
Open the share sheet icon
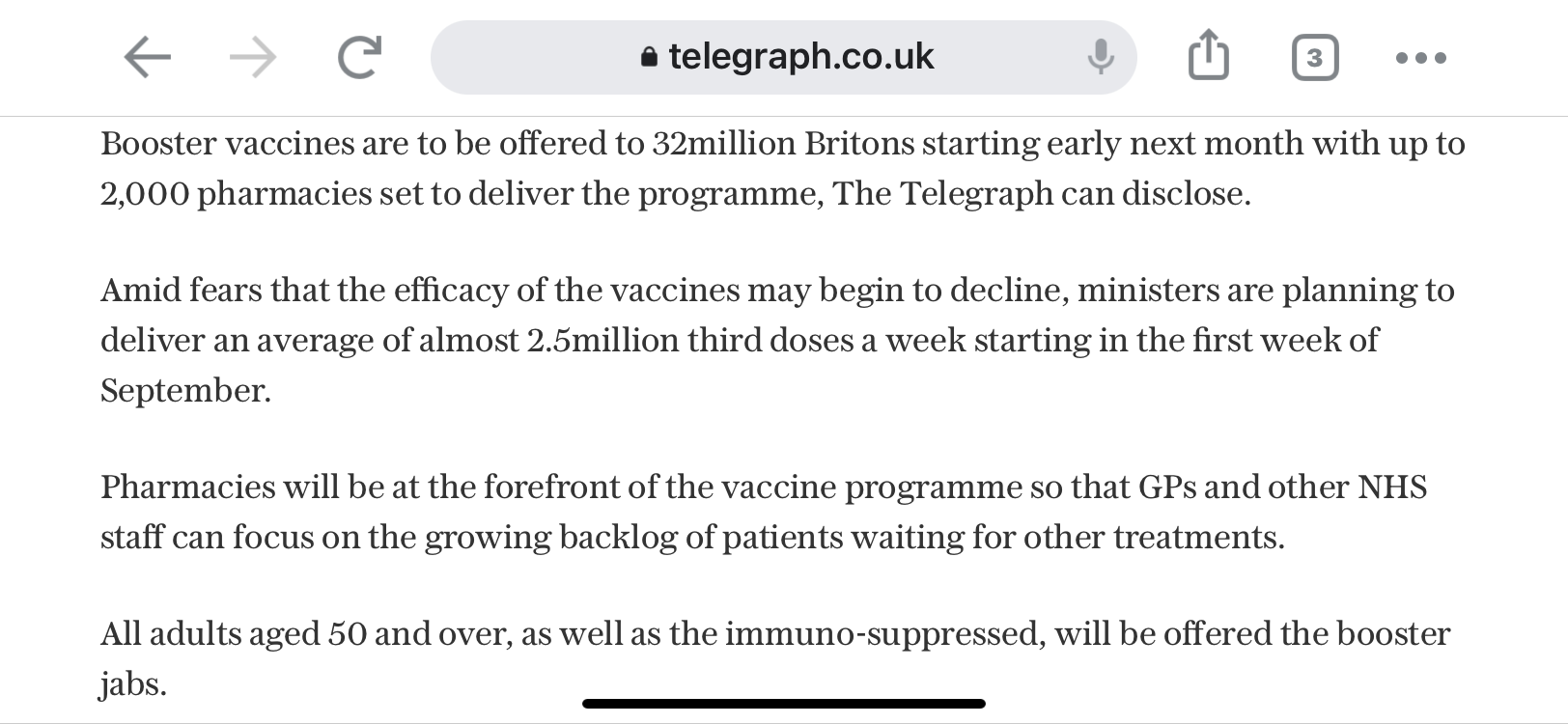pos(1208,54)
